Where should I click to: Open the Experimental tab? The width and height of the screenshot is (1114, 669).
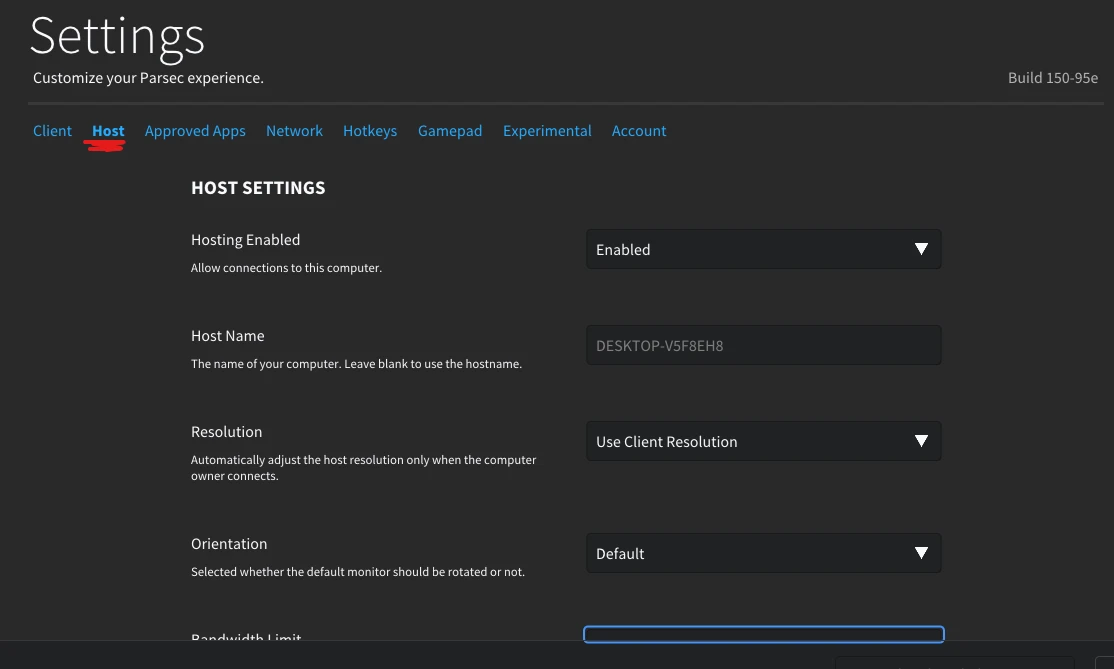547,131
